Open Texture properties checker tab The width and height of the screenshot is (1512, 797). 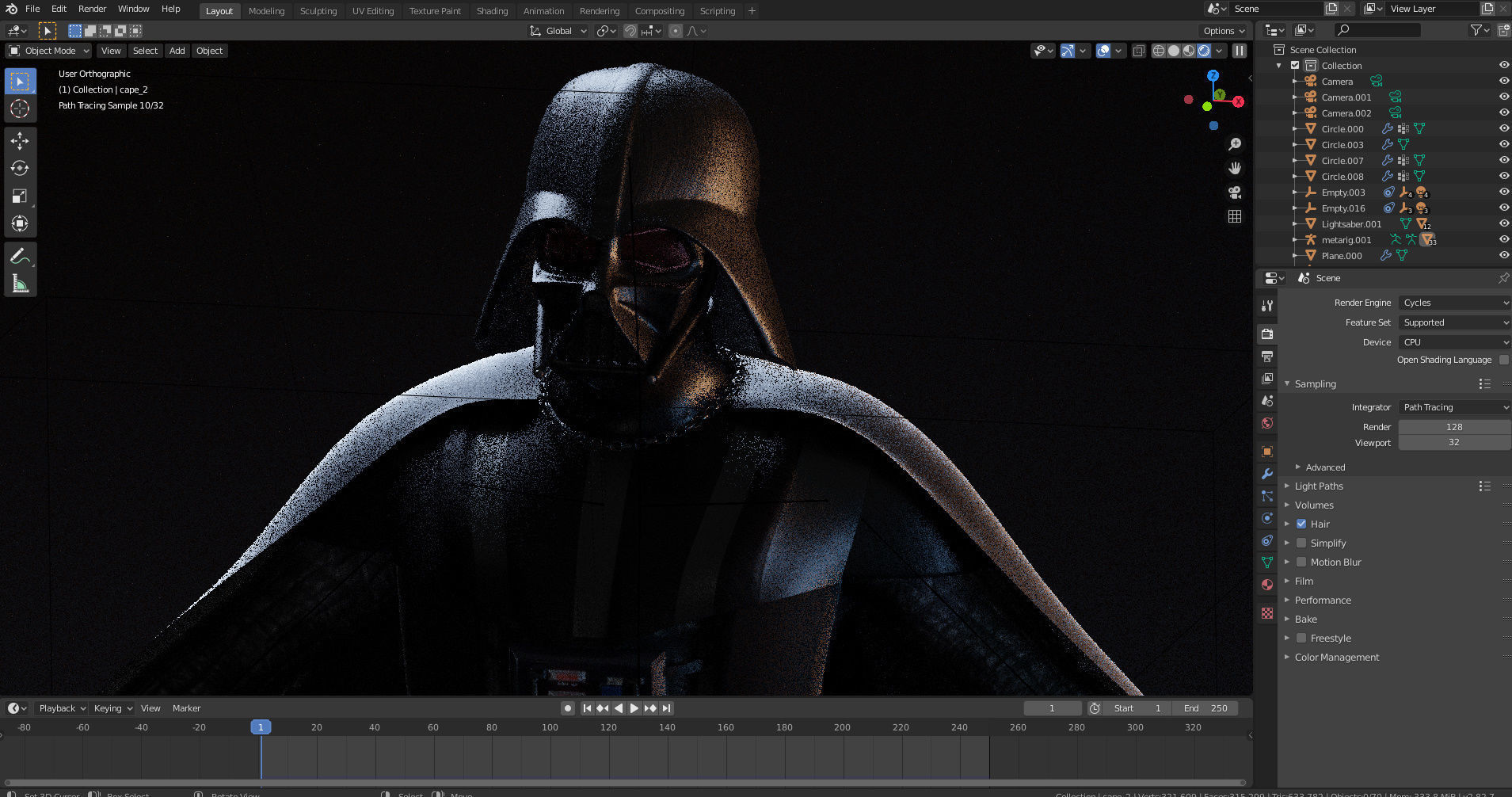(x=1267, y=613)
